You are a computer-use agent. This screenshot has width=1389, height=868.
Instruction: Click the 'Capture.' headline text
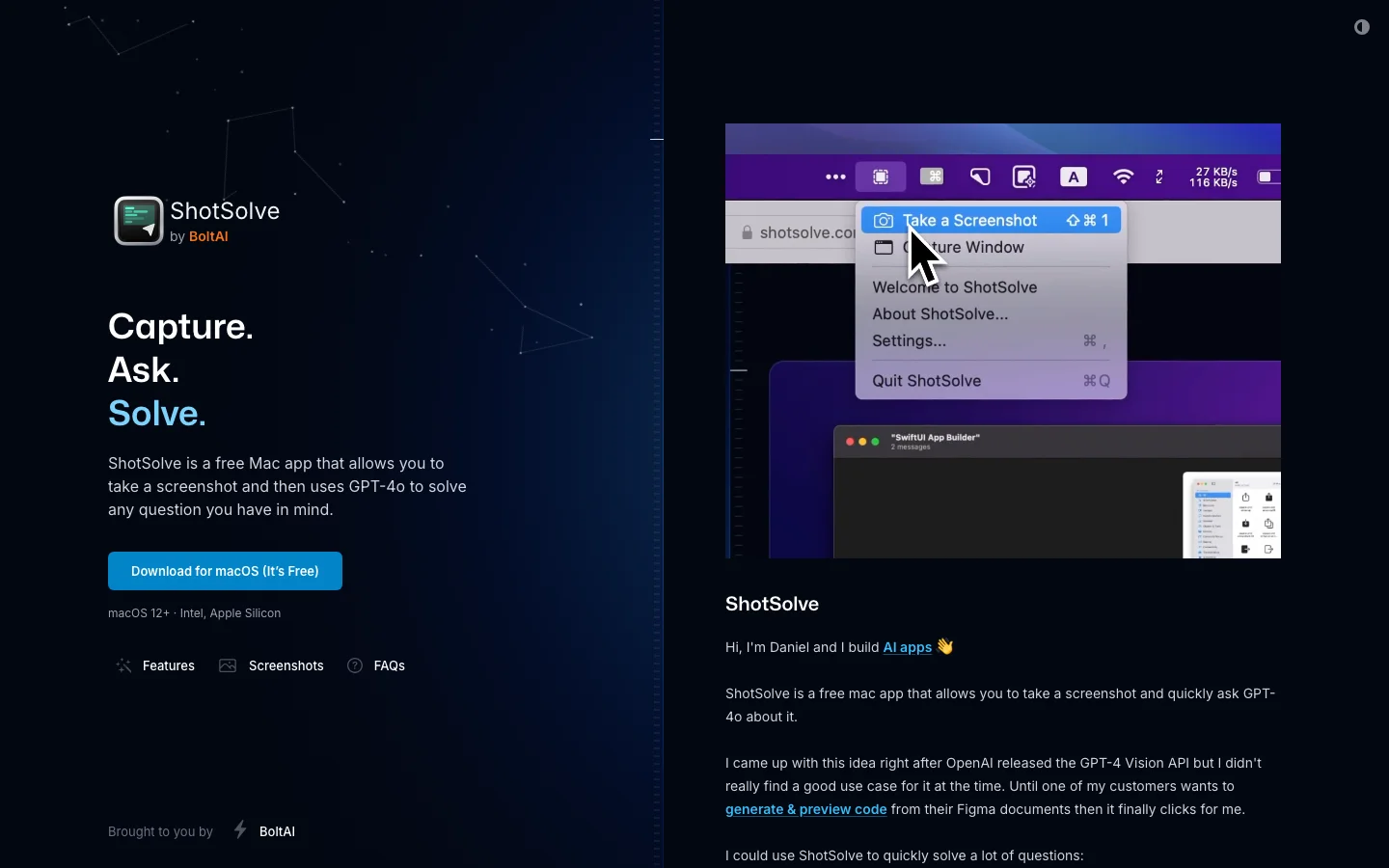pyautogui.click(x=181, y=327)
